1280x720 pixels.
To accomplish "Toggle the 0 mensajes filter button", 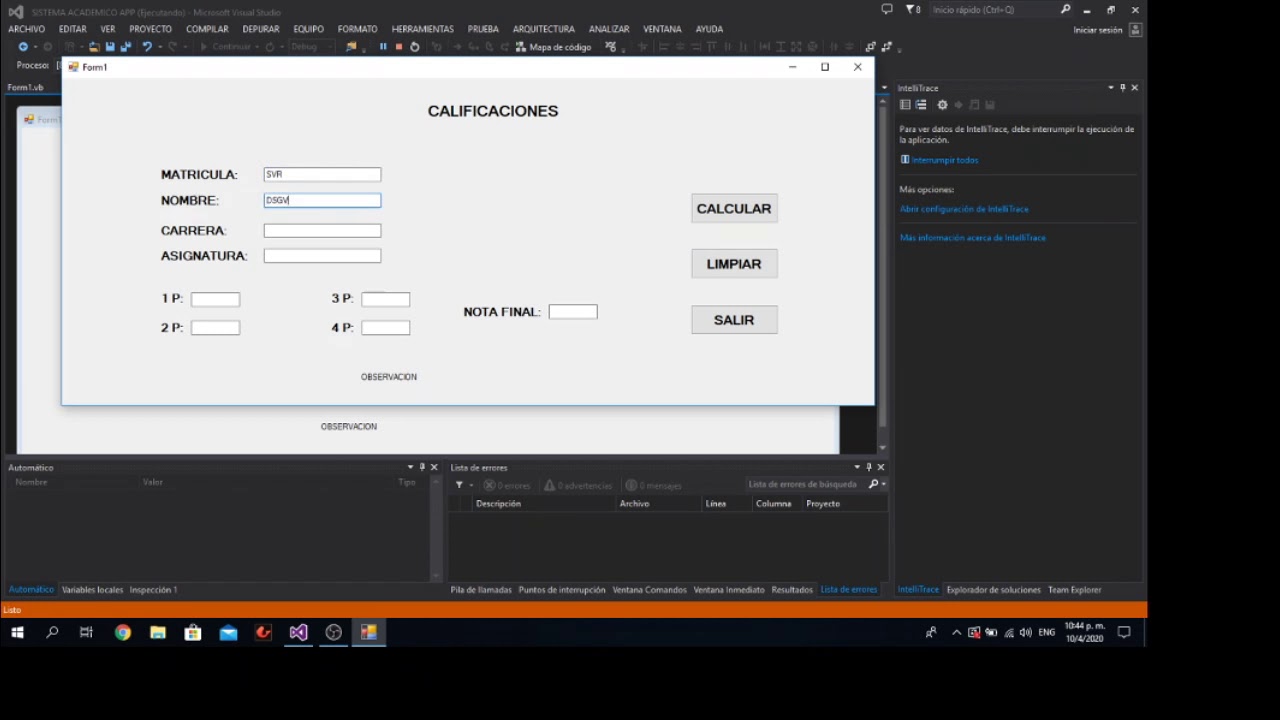I will click(654, 486).
